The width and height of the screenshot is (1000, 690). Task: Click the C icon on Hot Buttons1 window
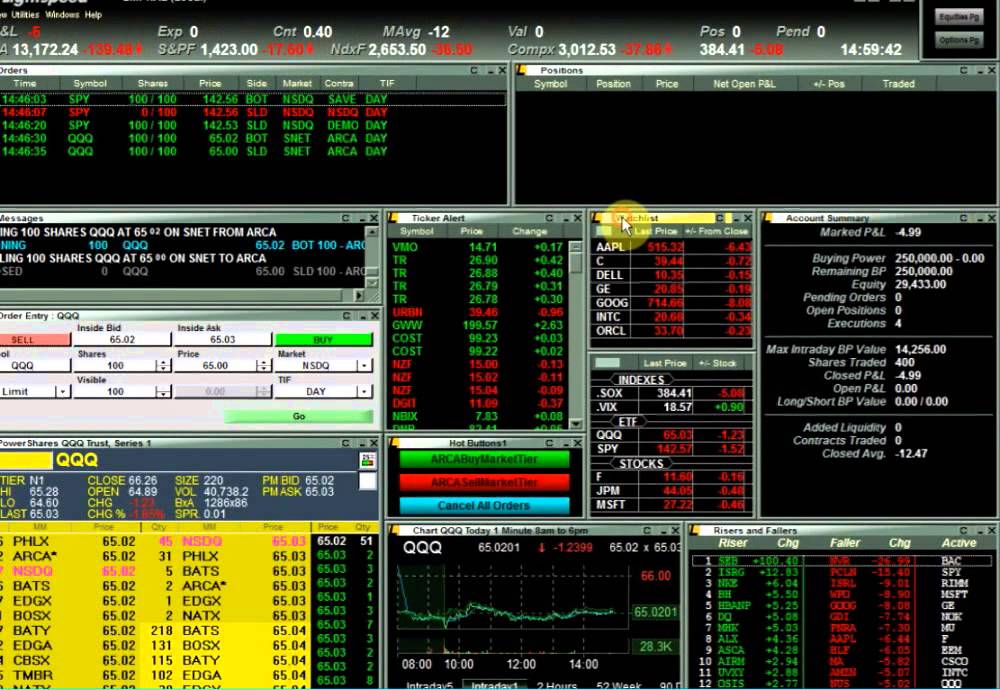(x=549, y=443)
